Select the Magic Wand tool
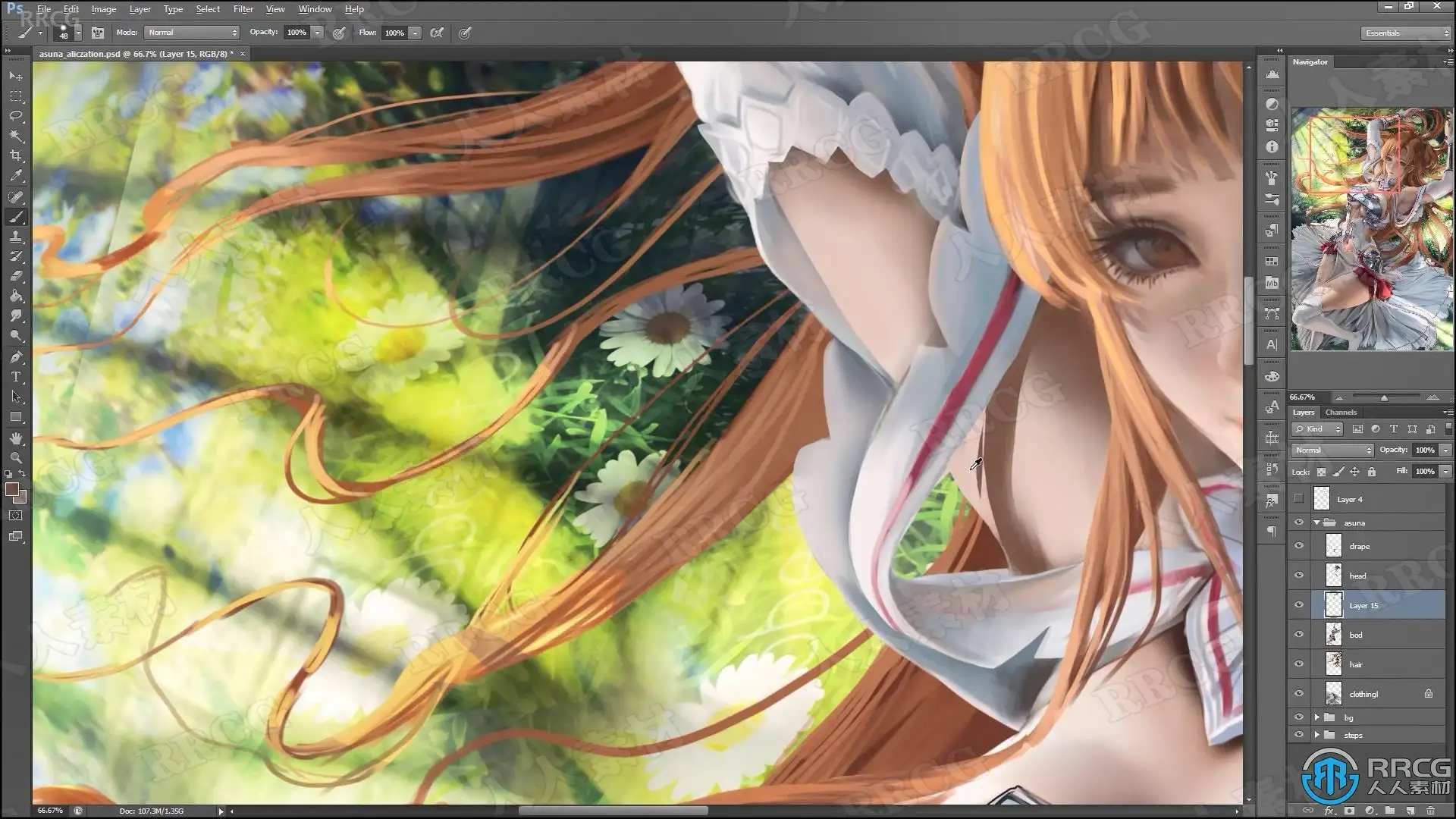 (16, 136)
